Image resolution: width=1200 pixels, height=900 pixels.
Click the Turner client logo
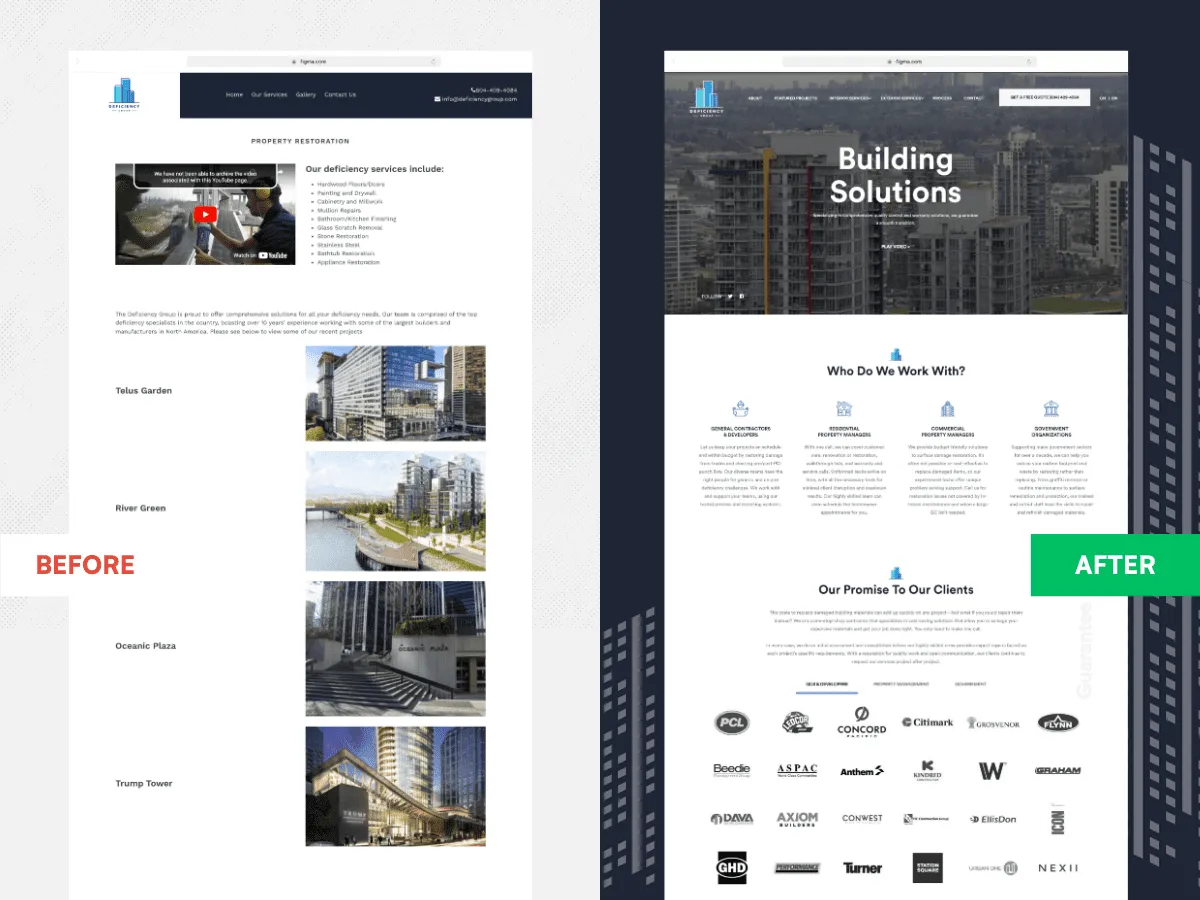tap(862, 868)
